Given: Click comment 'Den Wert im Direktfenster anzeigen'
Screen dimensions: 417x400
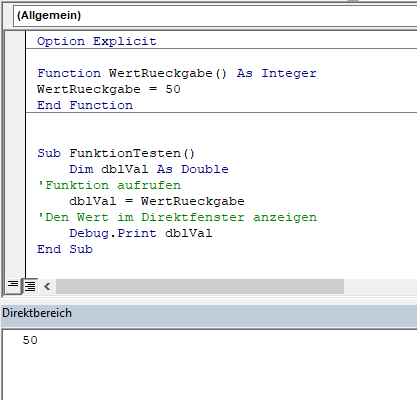Looking at the screenshot, I should tap(177, 217).
